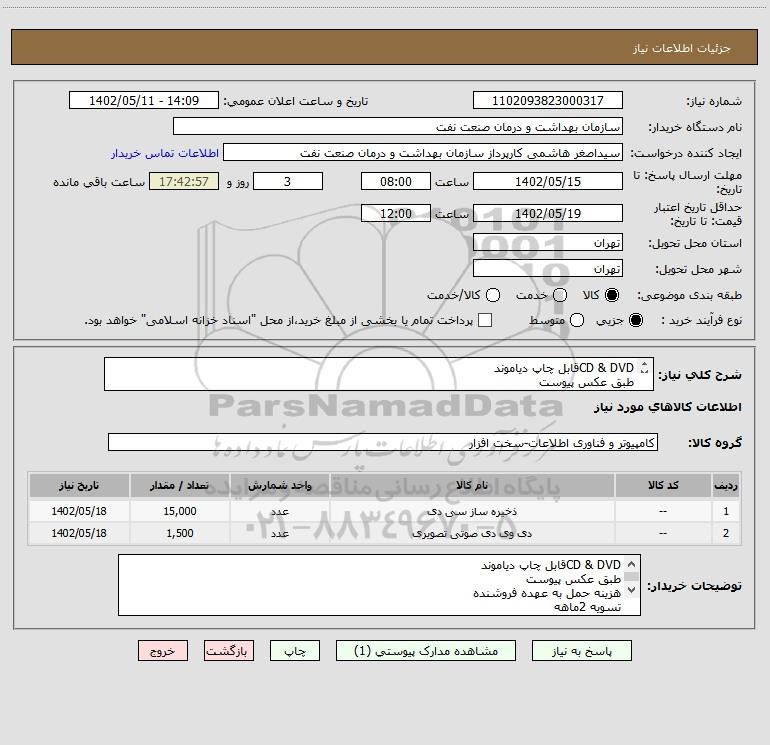This screenshot has width=770, height=745.
Task: Click the نام کالا column header
Action: [472, 485]
